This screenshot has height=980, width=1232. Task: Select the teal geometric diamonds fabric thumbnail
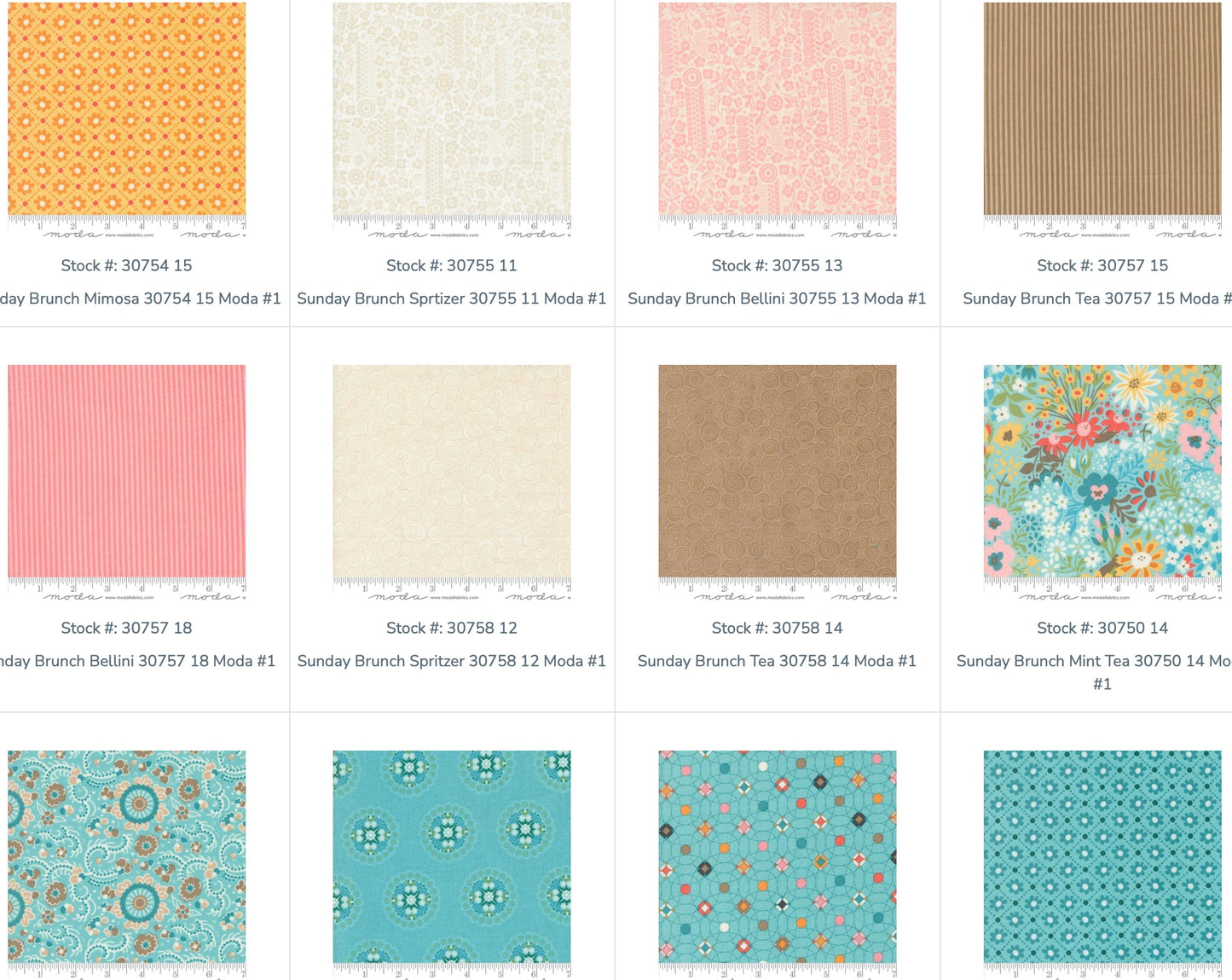(778, 865)
